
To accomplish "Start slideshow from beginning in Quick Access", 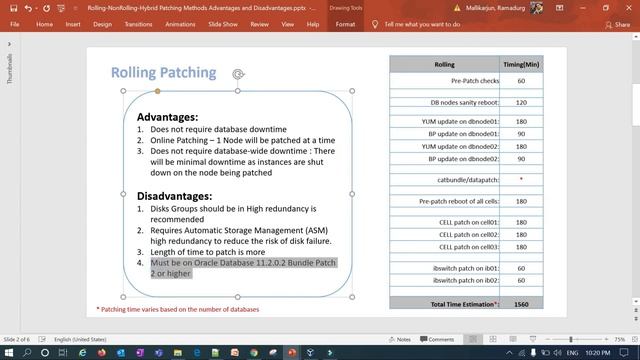I will click(61, 8).
